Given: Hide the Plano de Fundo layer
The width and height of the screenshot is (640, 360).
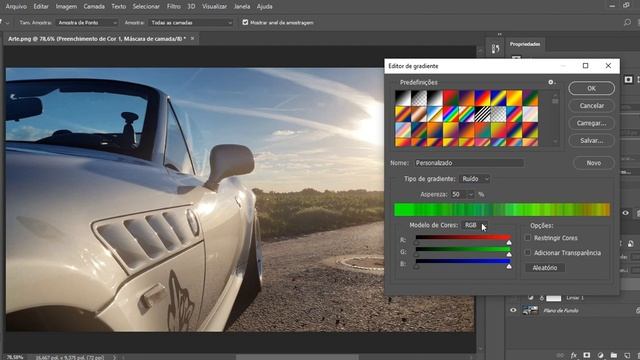Looking at the screenshot, I should 513,311.
